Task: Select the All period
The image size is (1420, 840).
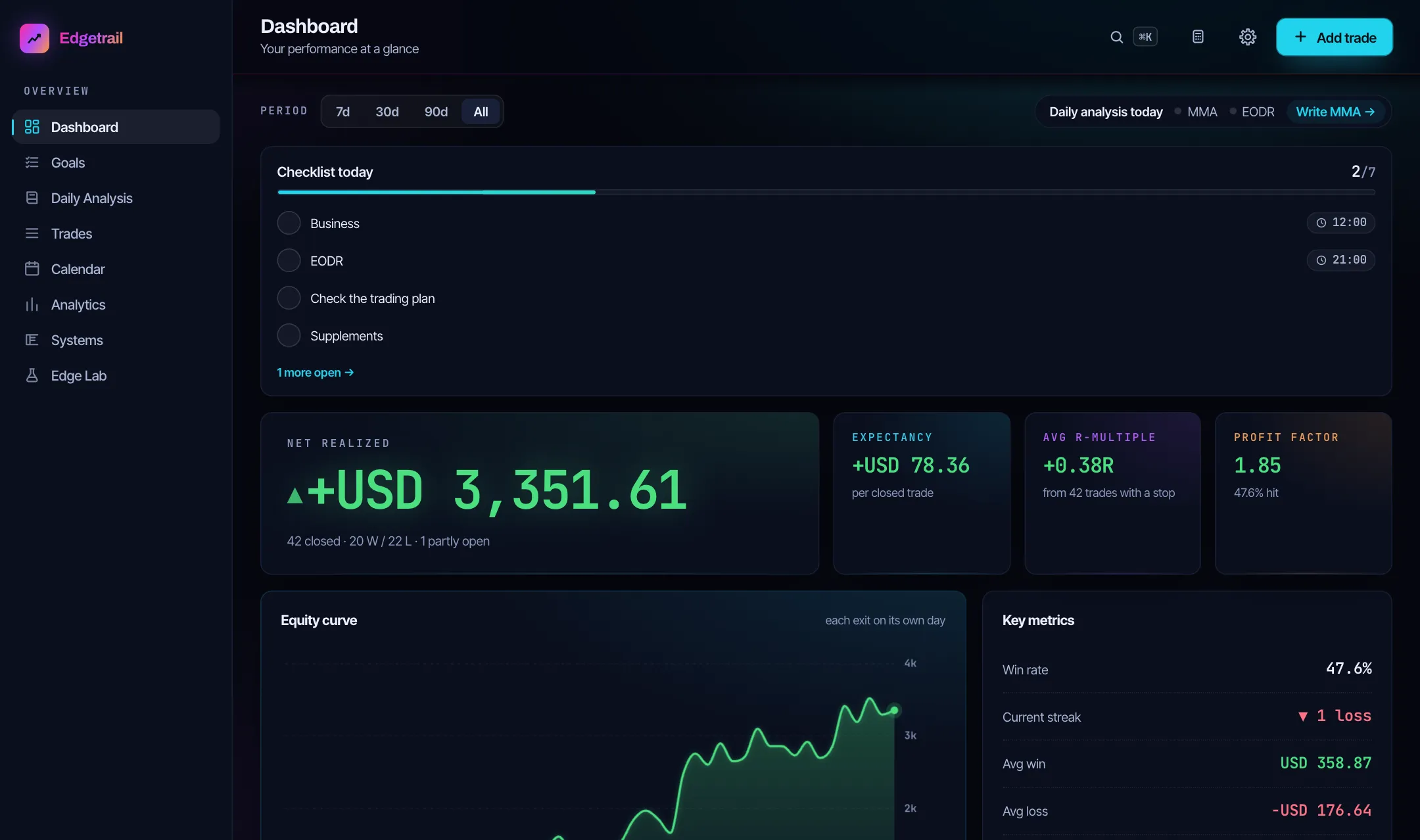Action: pos(481,112)
